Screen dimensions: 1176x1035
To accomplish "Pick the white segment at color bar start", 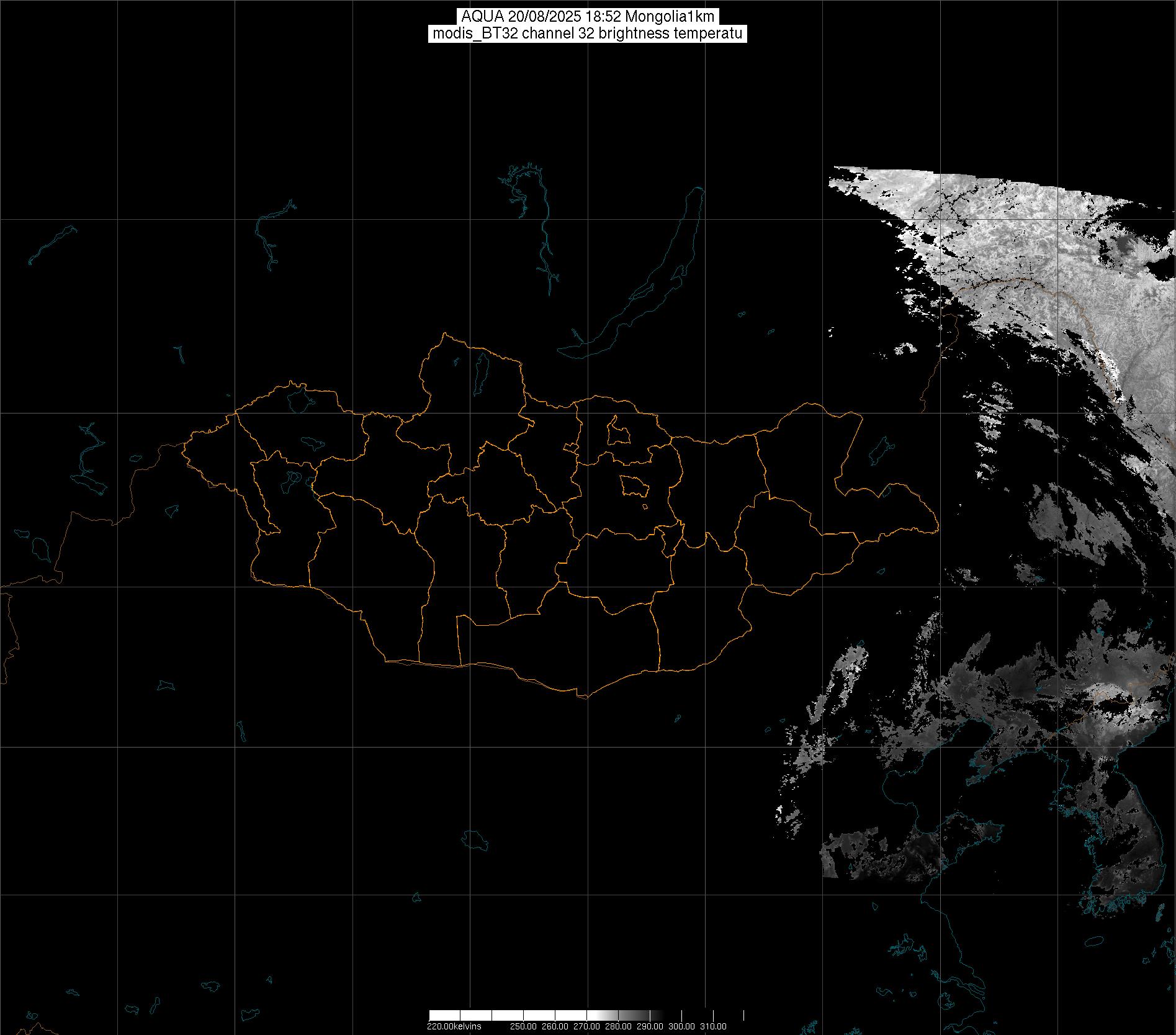I will [444, 1015].
